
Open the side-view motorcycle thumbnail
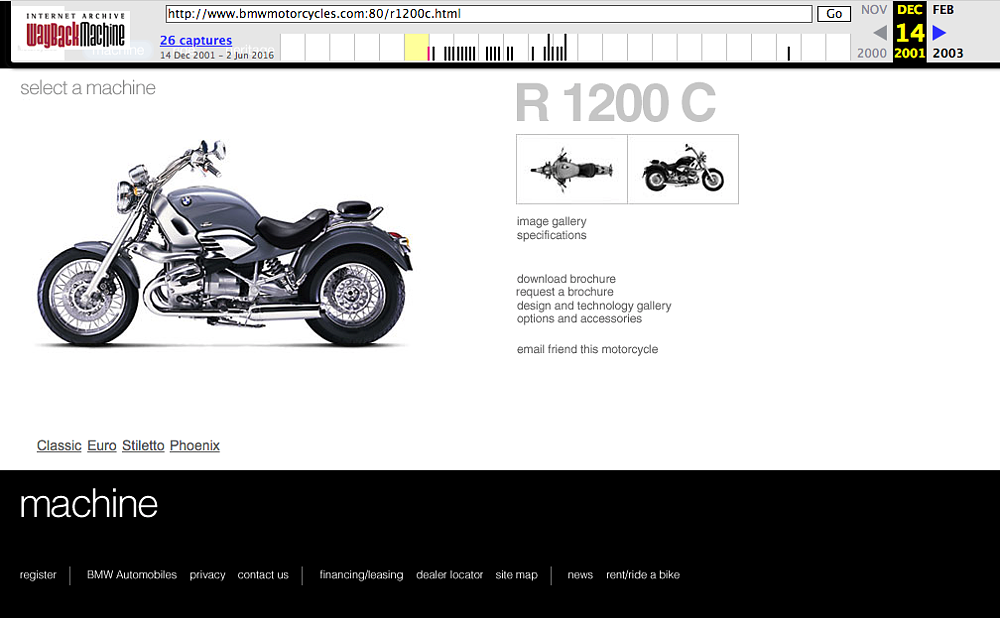click(683, 169)
